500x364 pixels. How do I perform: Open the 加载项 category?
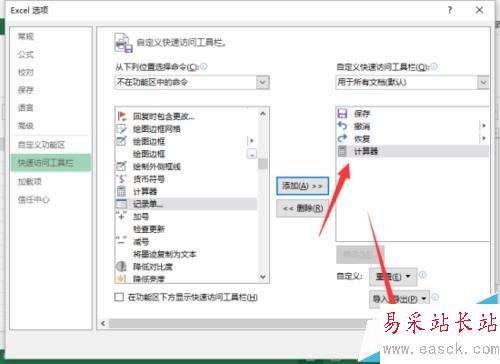tap(30, 182)
